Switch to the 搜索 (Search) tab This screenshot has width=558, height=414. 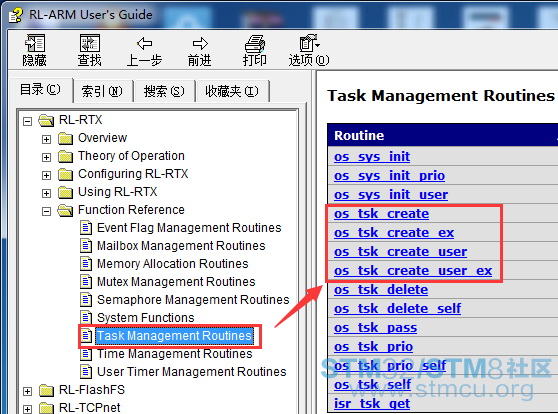tap(164, 91)
